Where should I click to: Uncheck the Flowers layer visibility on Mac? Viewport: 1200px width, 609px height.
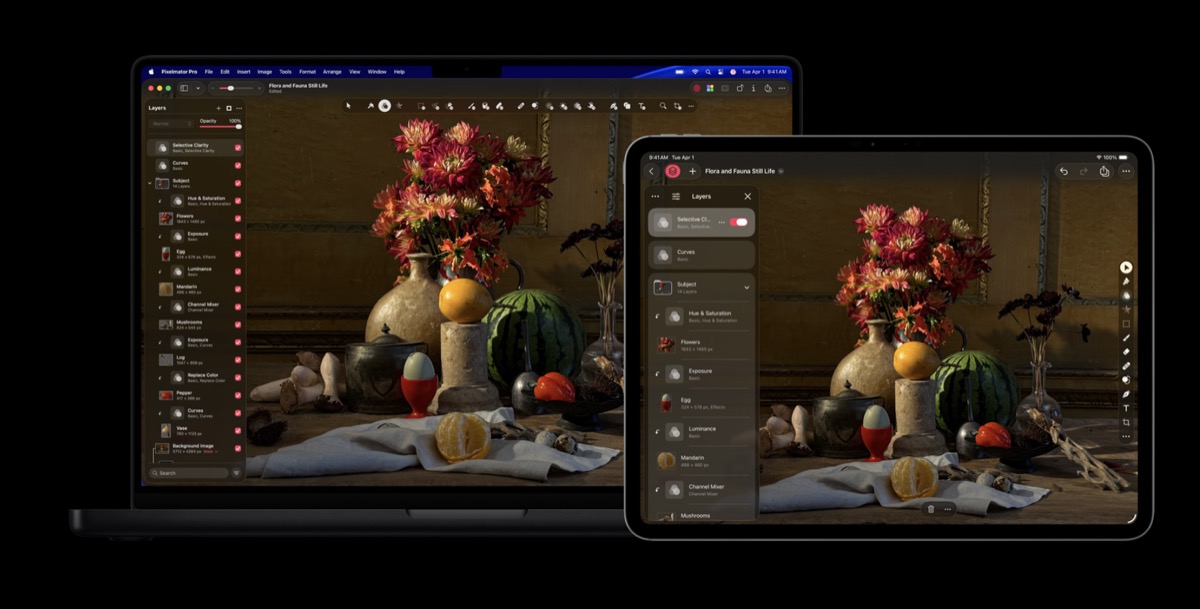pyautogui.click(x=238, y=217)
